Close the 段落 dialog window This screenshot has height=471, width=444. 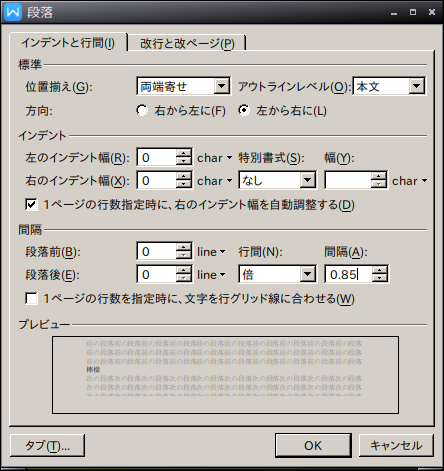coord(432,13)
